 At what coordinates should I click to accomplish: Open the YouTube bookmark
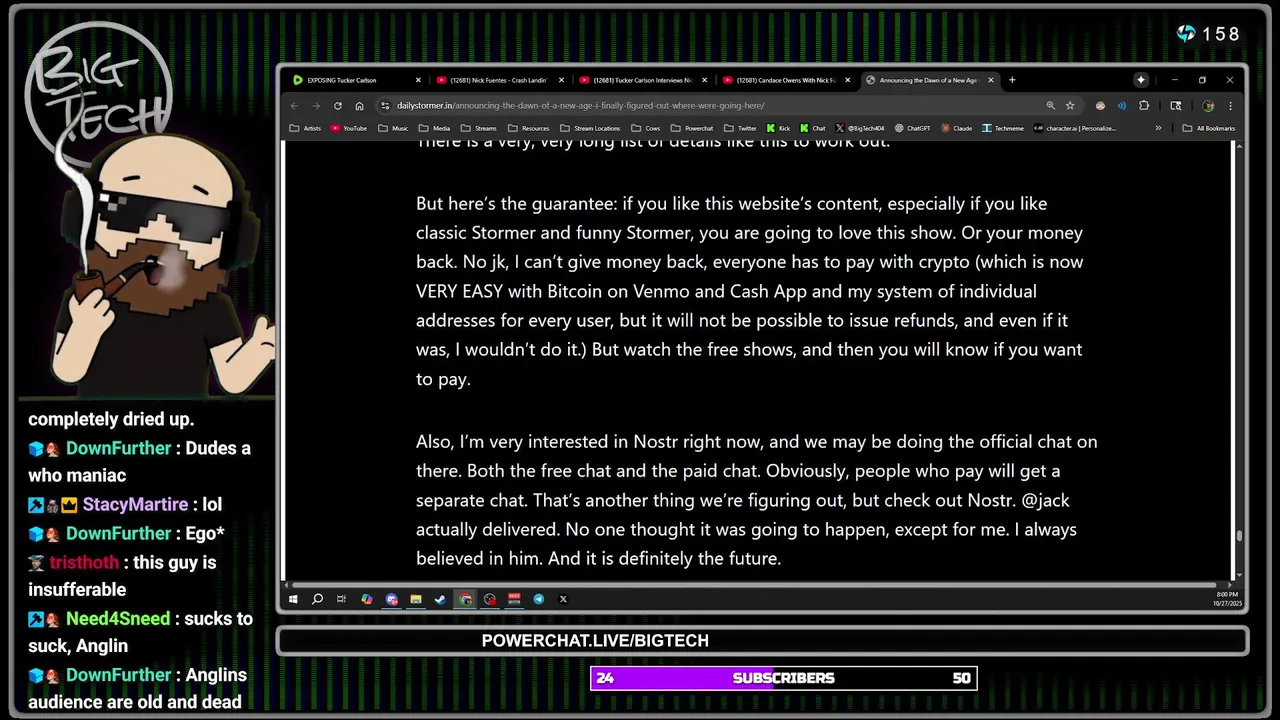coord(348,128)
